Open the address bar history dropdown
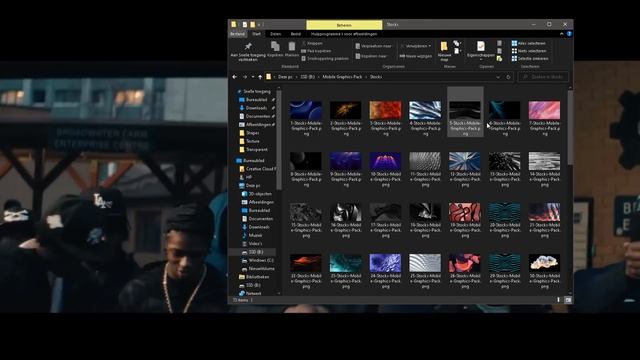The height and width of the screenshot is (360, 640). click(498, 77)
